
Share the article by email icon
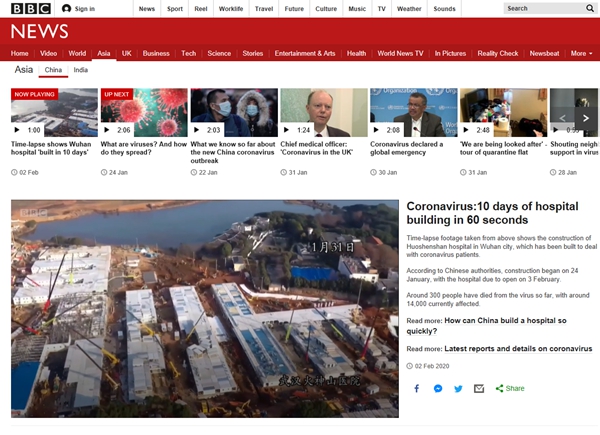tap(479, 388)
